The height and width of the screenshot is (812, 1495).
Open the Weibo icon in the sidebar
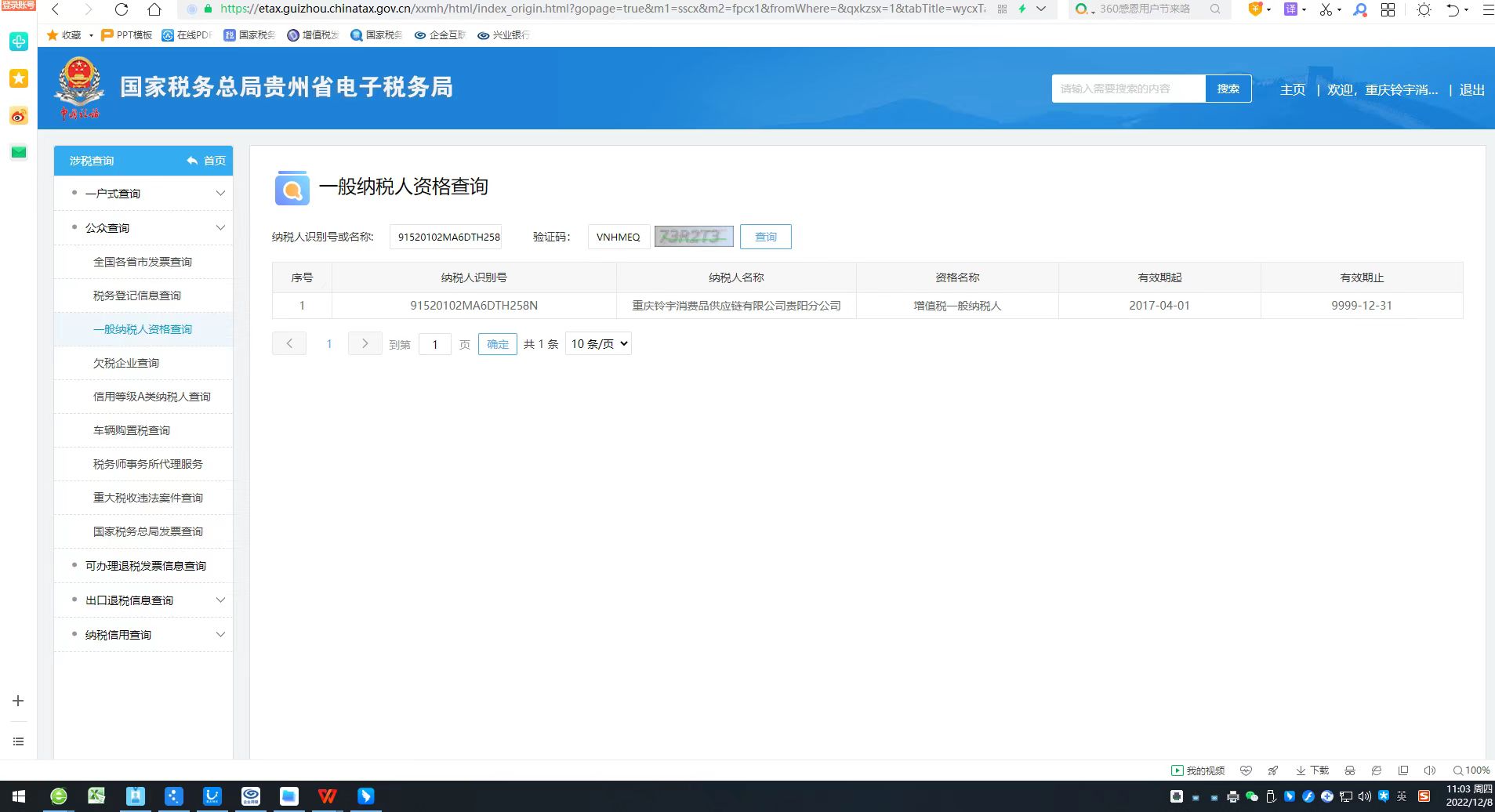19,116
